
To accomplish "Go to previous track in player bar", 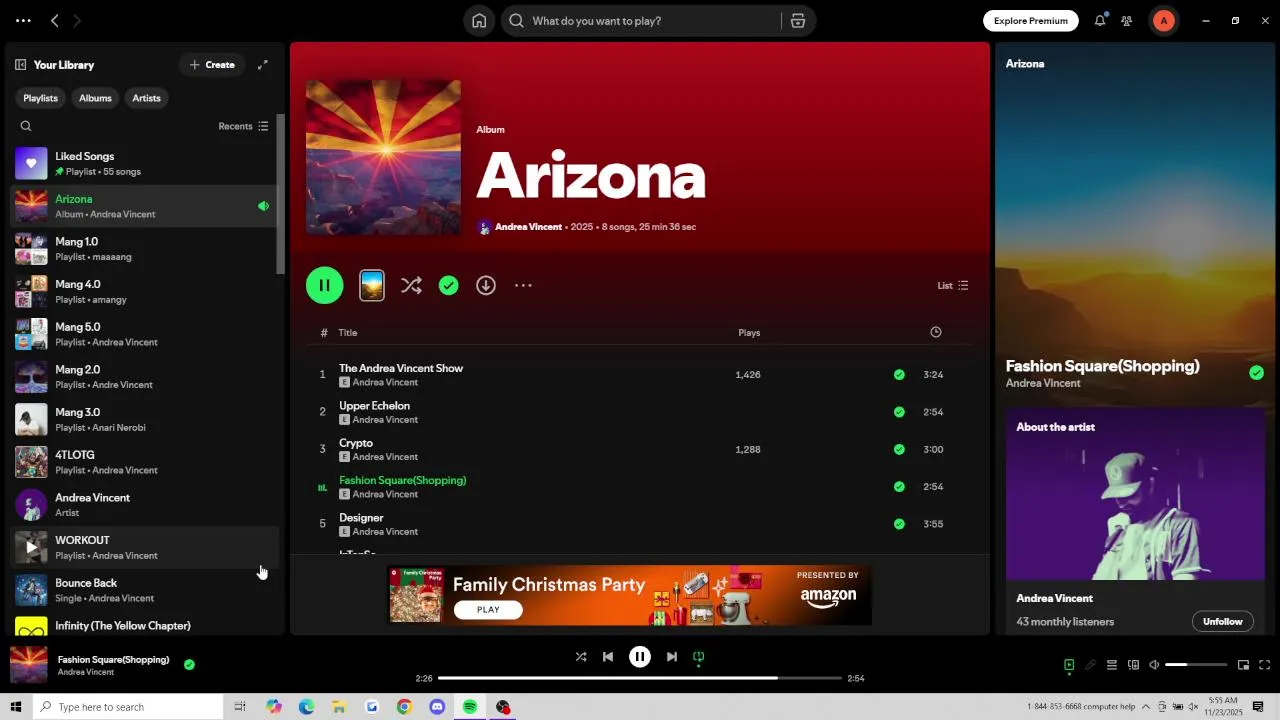I will click(x=608, y=657).
